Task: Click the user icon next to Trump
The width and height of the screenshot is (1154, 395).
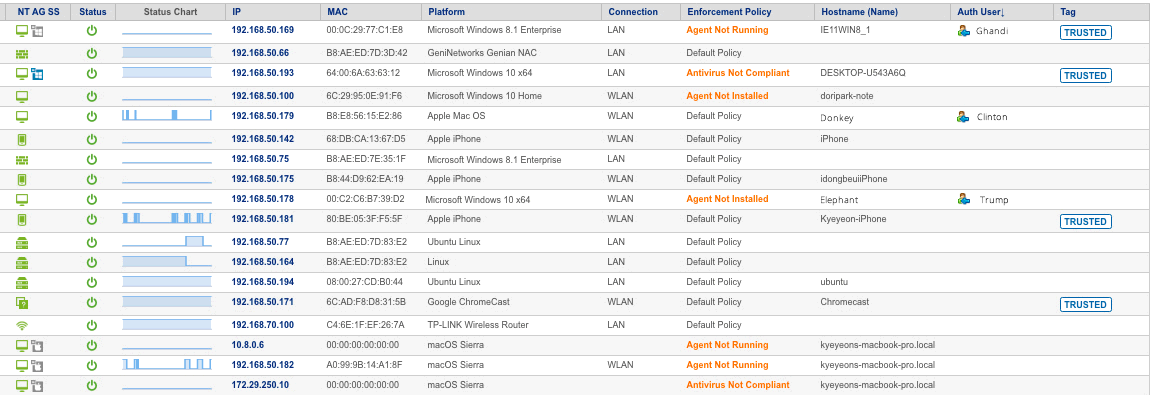Action: 963,199
